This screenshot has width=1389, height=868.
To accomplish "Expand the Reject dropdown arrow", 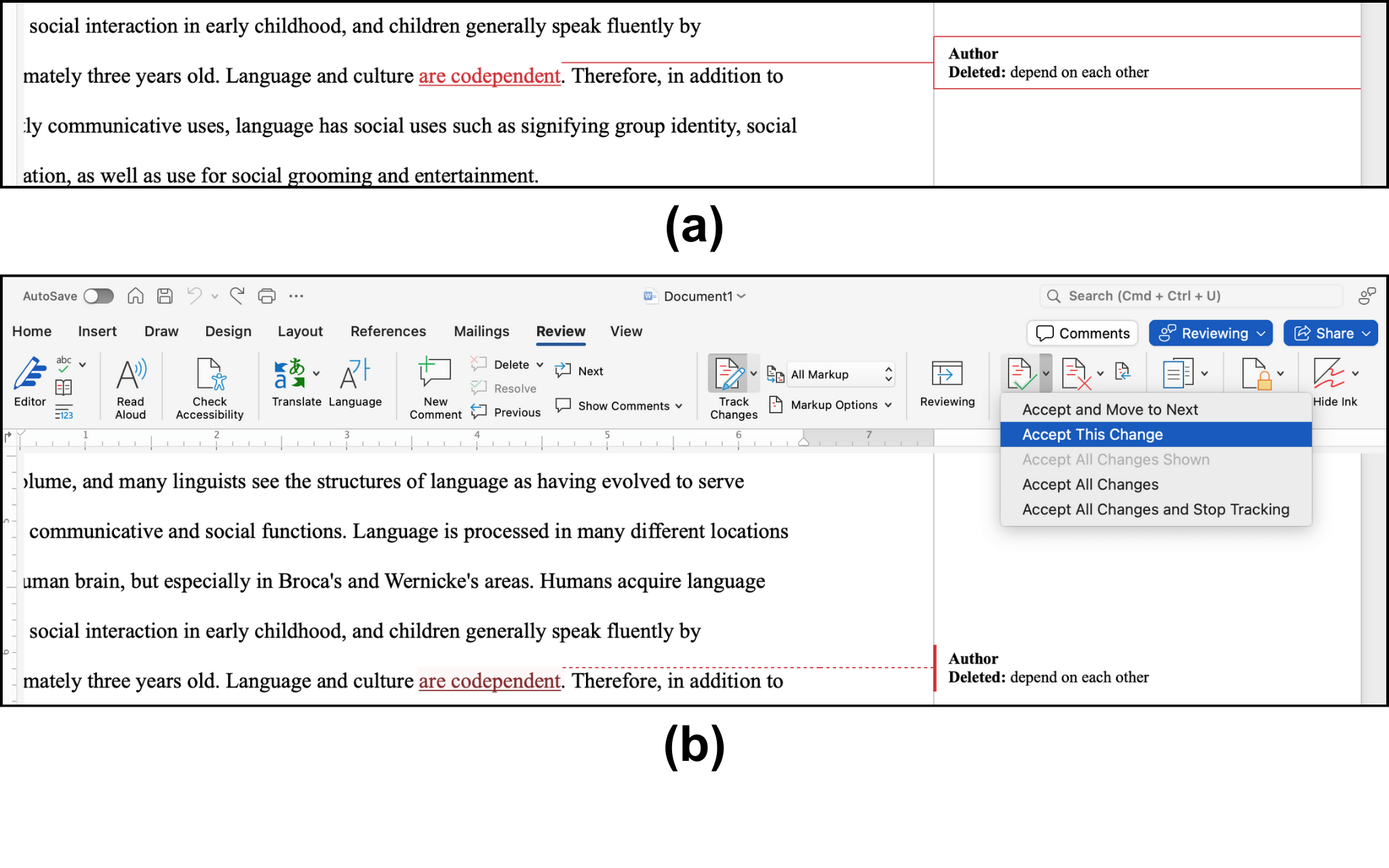I will [1100, 373].
